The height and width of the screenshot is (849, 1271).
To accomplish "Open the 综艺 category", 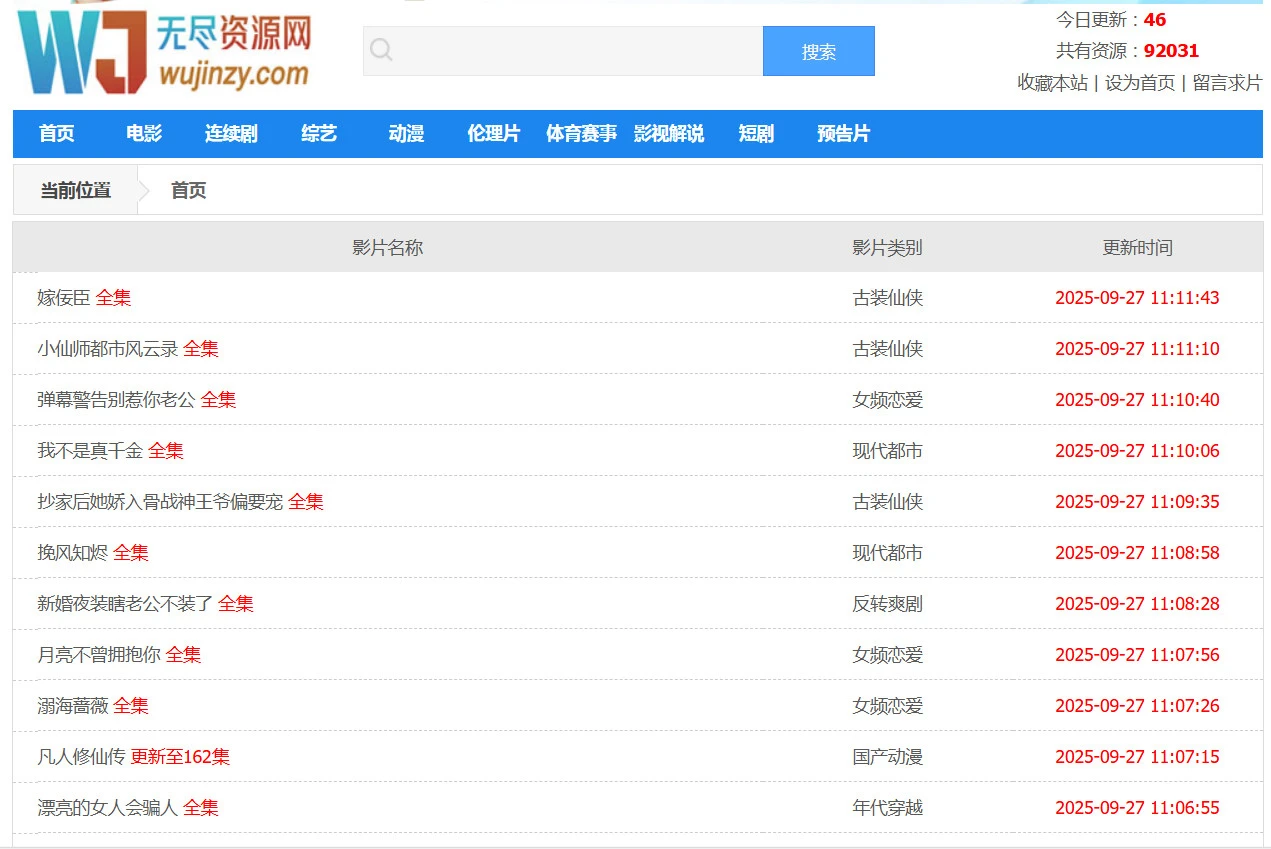I will [x=317, y=133].
